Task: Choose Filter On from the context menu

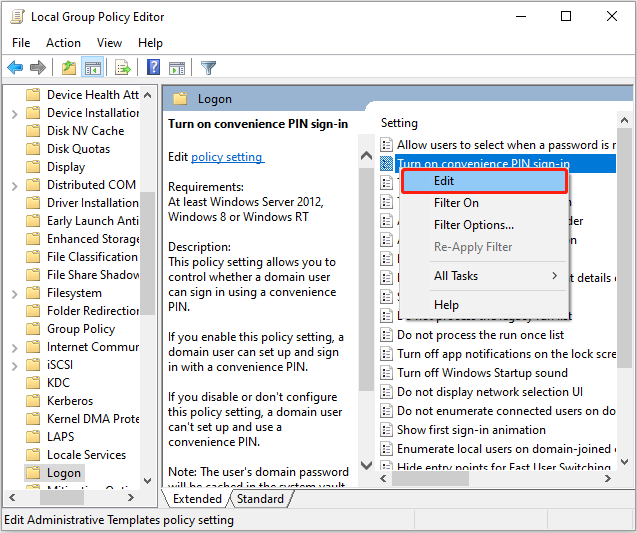Action: click(484, 202)
